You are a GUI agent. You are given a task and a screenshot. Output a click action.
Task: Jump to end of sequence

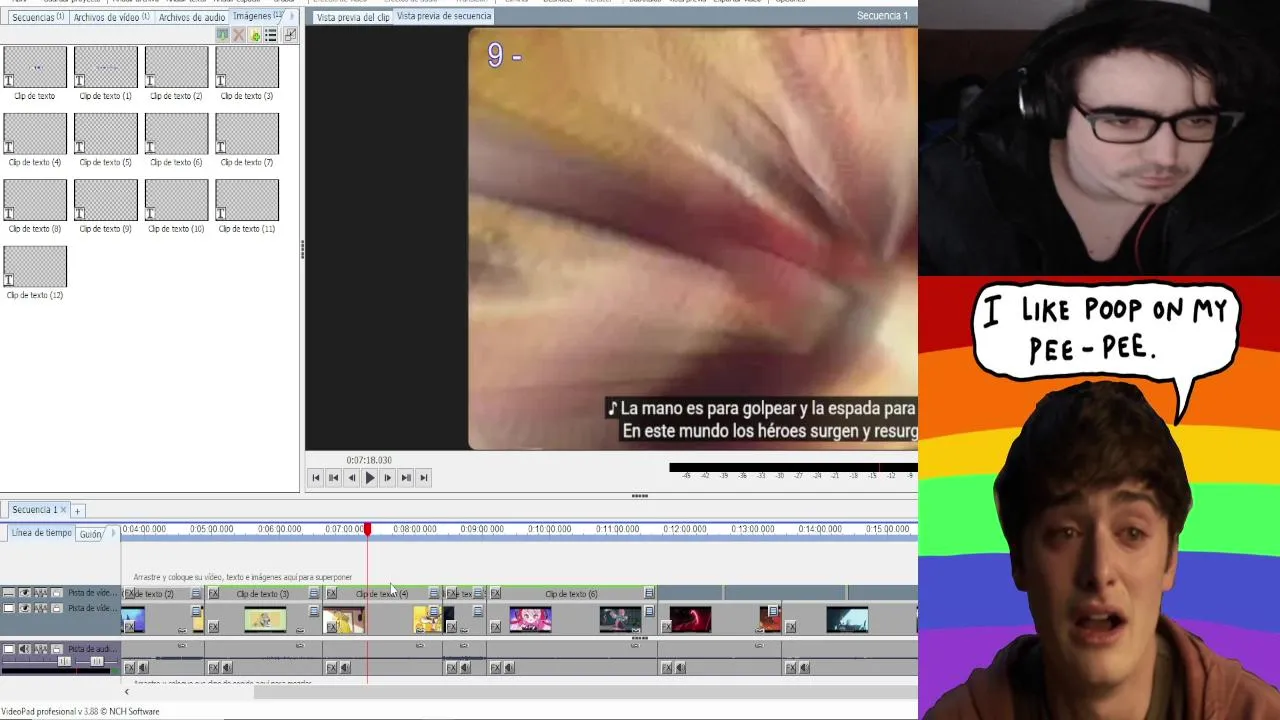pos(423,478)
